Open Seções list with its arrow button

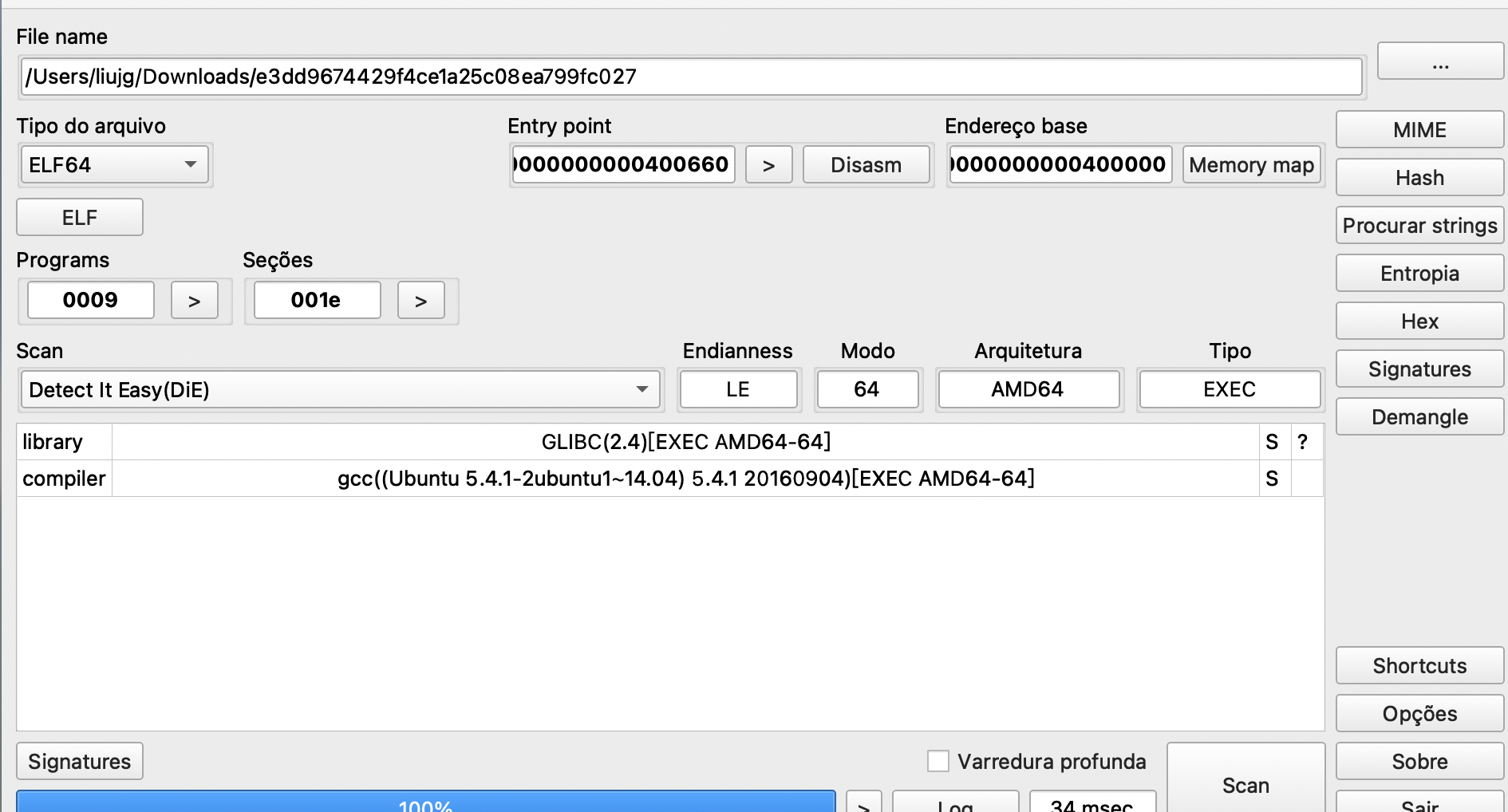coord(420,301)
